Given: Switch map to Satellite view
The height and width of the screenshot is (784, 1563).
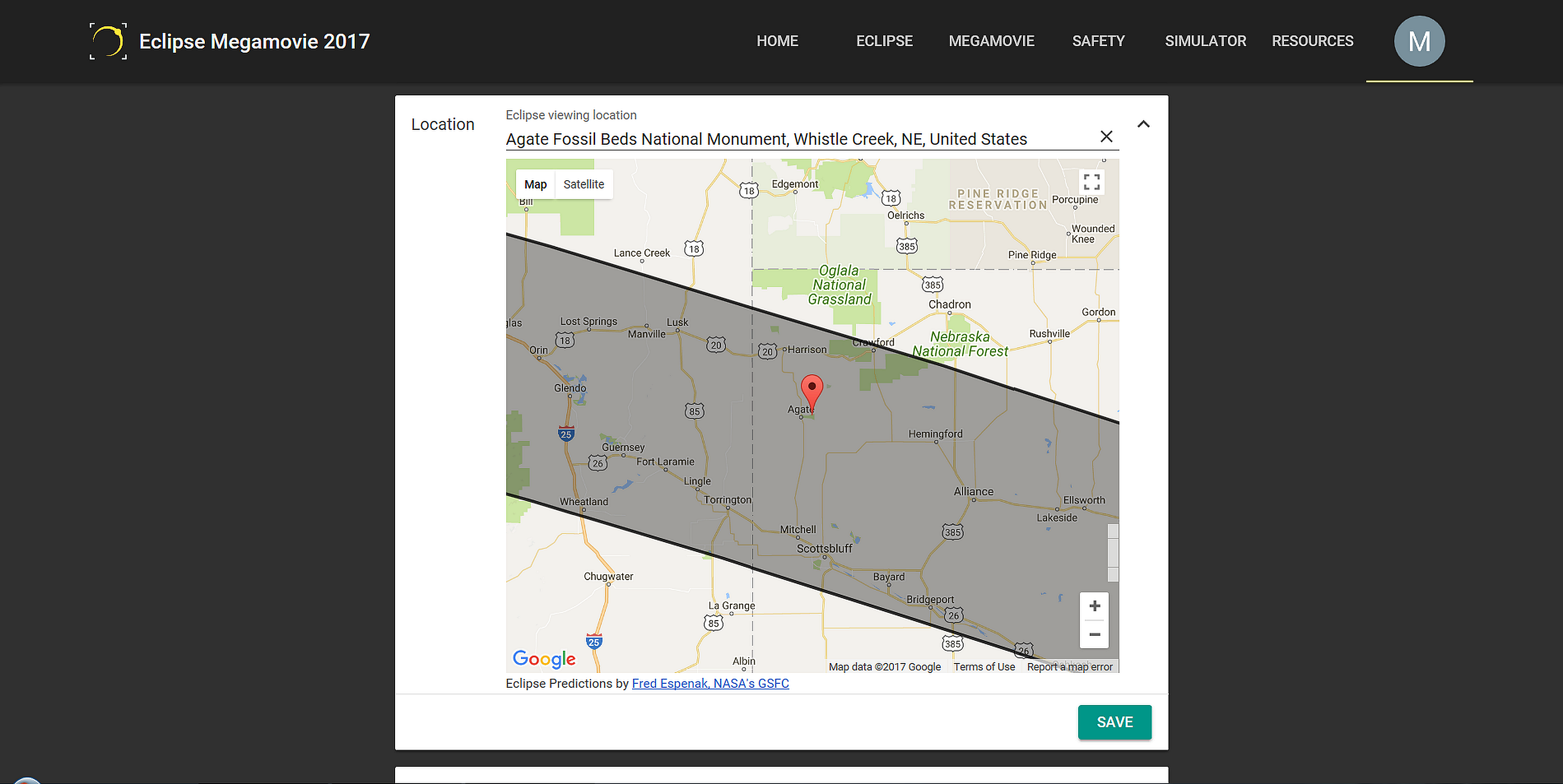Looking at the screenshot, I should point(583,185).
